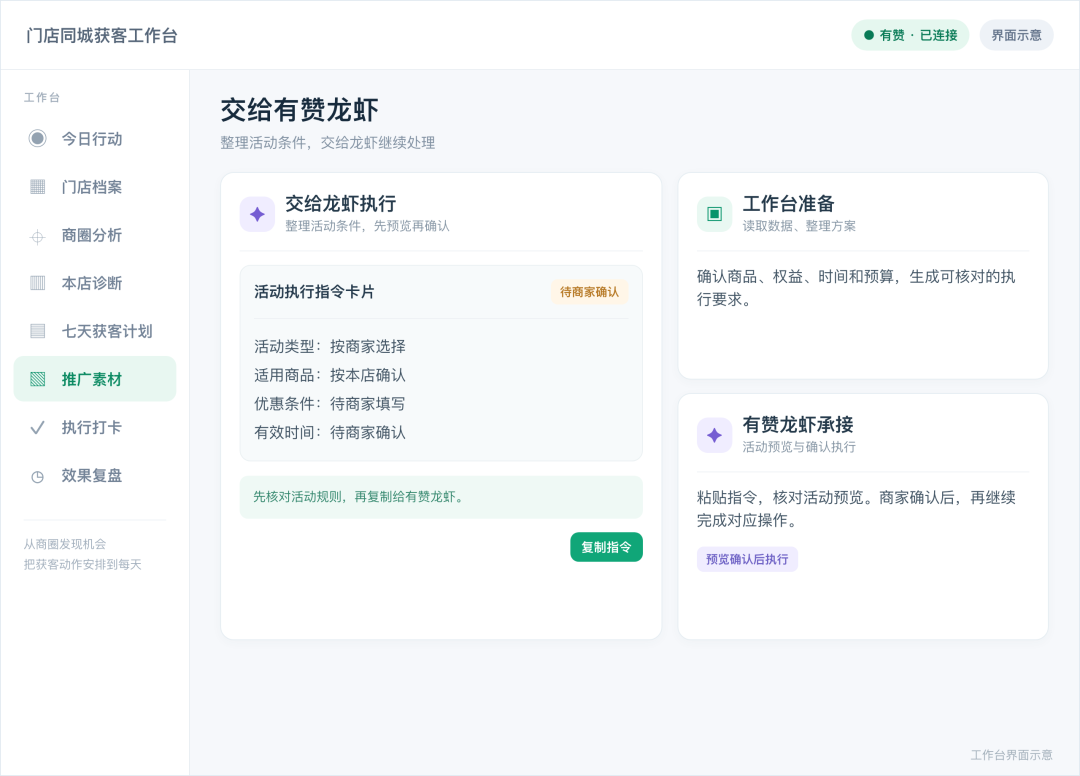This screenshot has width=1080, height=776.
Task: Click the 今日行动 circle icon
Action: (38, 138)
